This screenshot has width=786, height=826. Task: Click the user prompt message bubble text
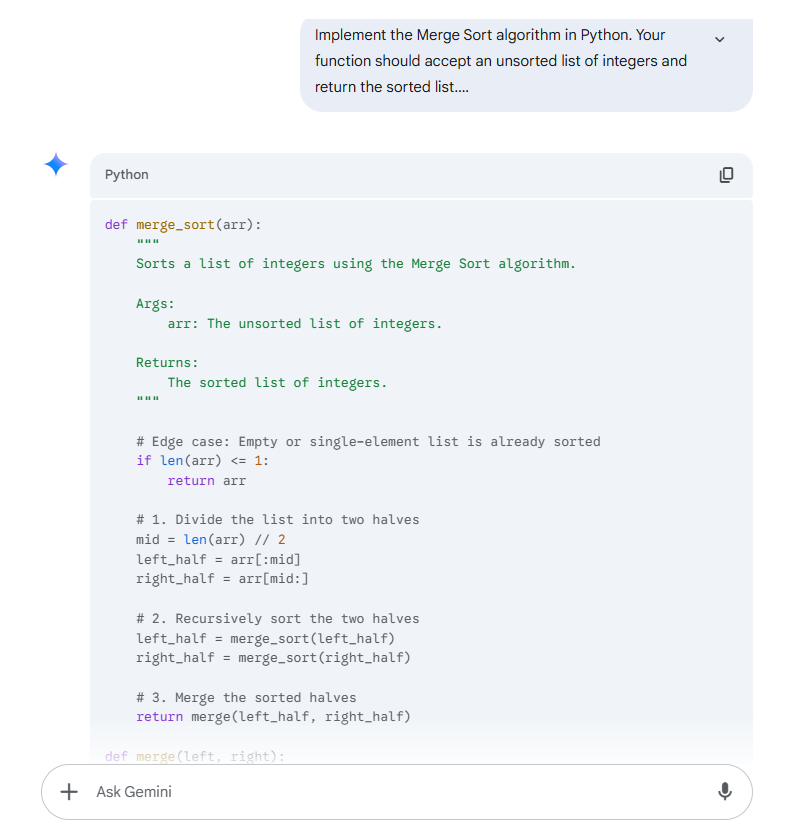pyautogui.click(x=500, y=61)
